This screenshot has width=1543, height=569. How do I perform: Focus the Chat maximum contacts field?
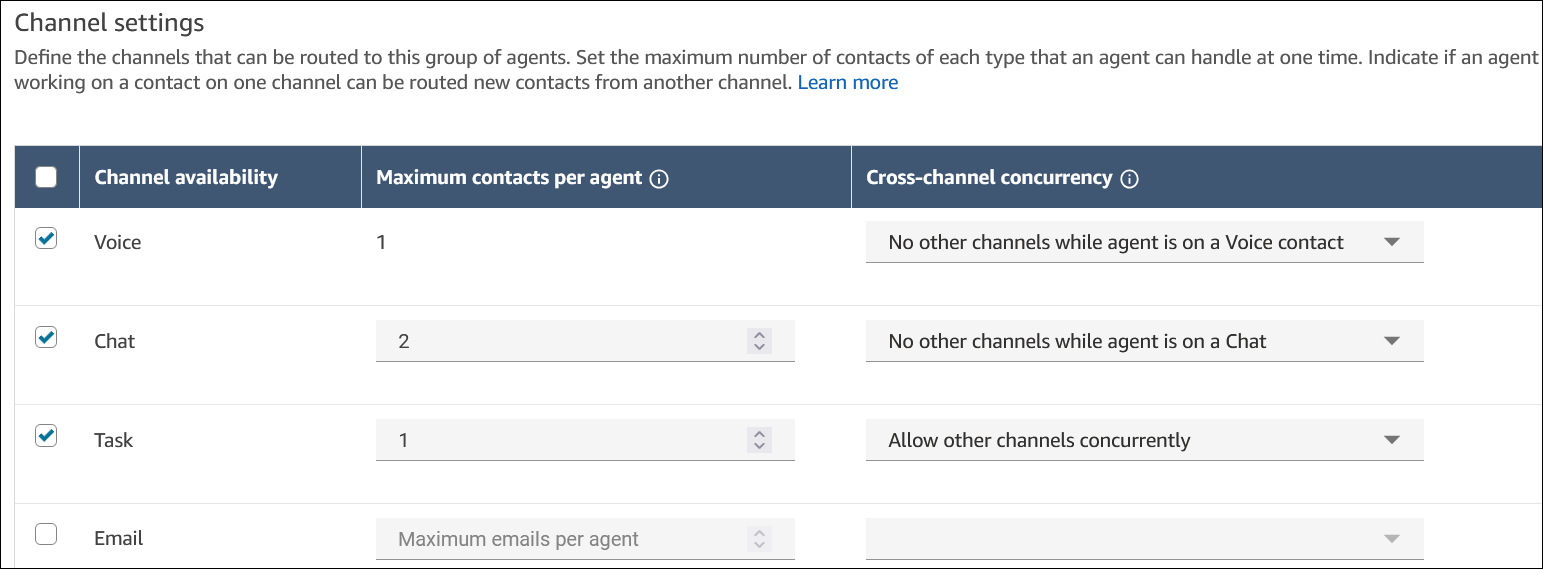[560, 341]
